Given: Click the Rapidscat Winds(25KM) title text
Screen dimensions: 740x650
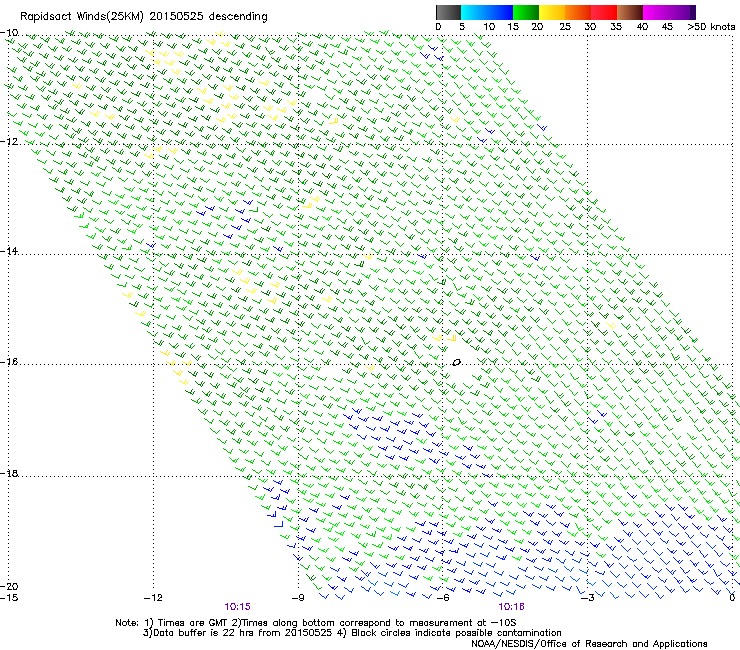Looking at the screenshot, I should [143, 17].
